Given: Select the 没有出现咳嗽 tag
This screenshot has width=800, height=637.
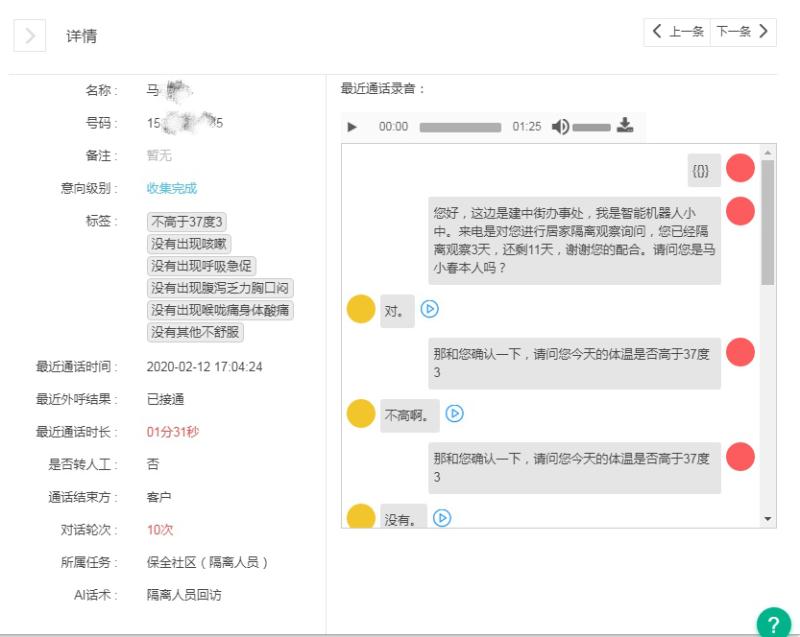Looking at the screenshot, I should click(x=188, y=244).
